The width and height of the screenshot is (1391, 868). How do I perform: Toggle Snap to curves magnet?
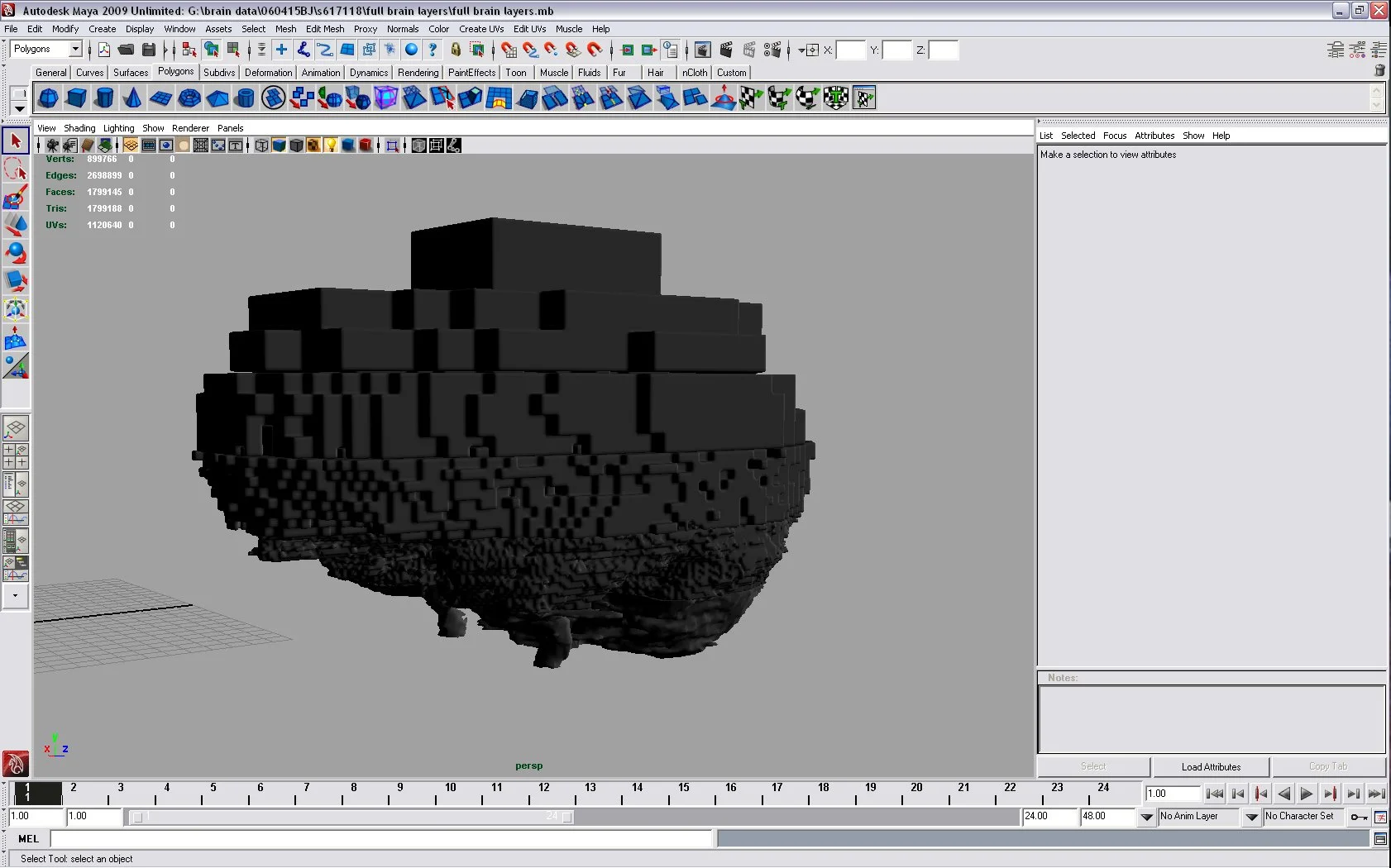530,50
